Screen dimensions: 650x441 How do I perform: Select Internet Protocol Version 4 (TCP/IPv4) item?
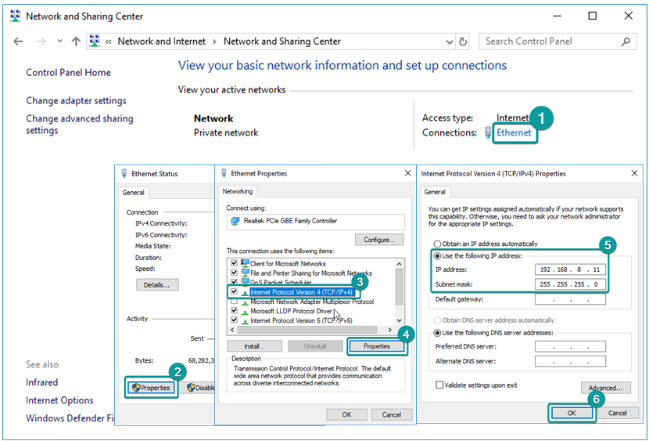click(x=301, y=292)
